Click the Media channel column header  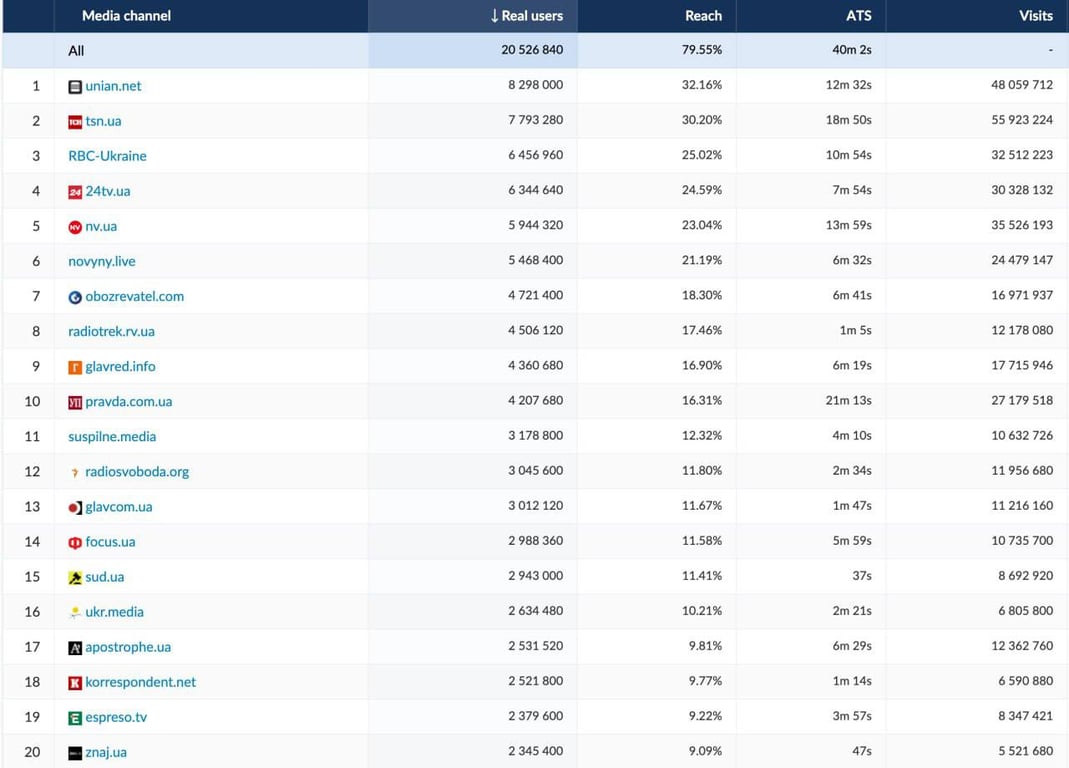point(126,16)
